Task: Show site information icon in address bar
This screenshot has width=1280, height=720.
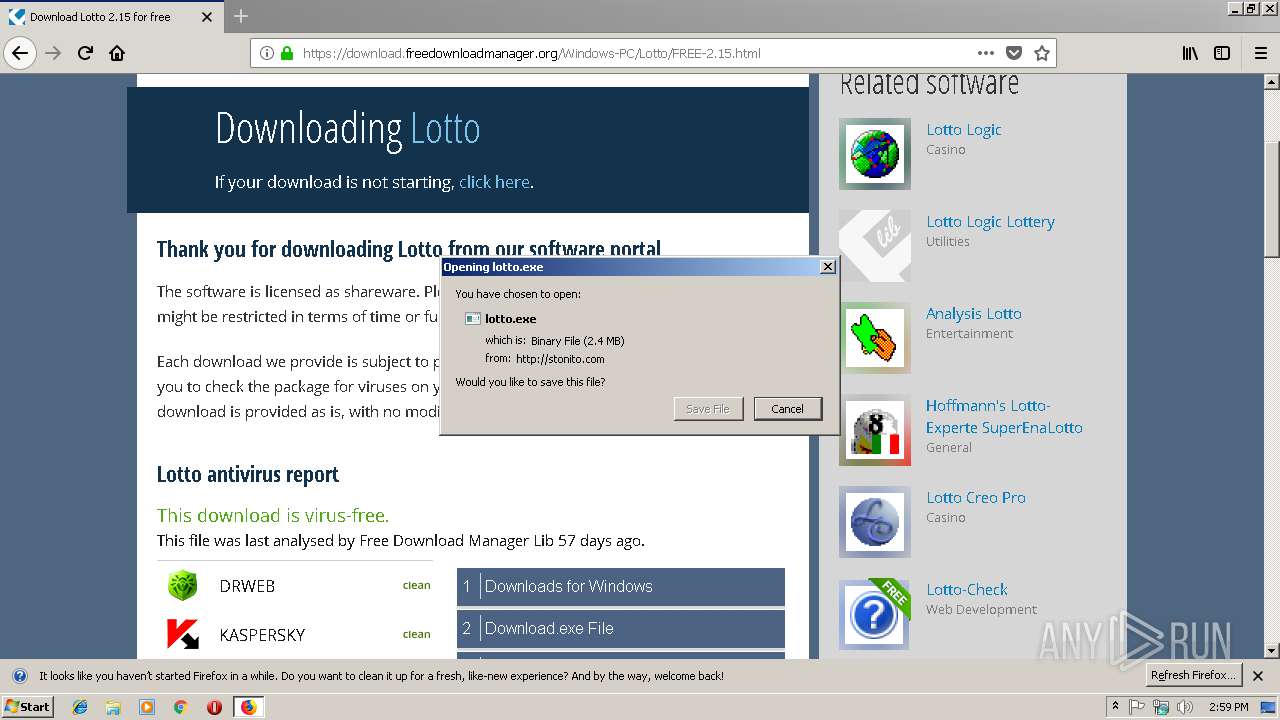Action: [267, 53]
